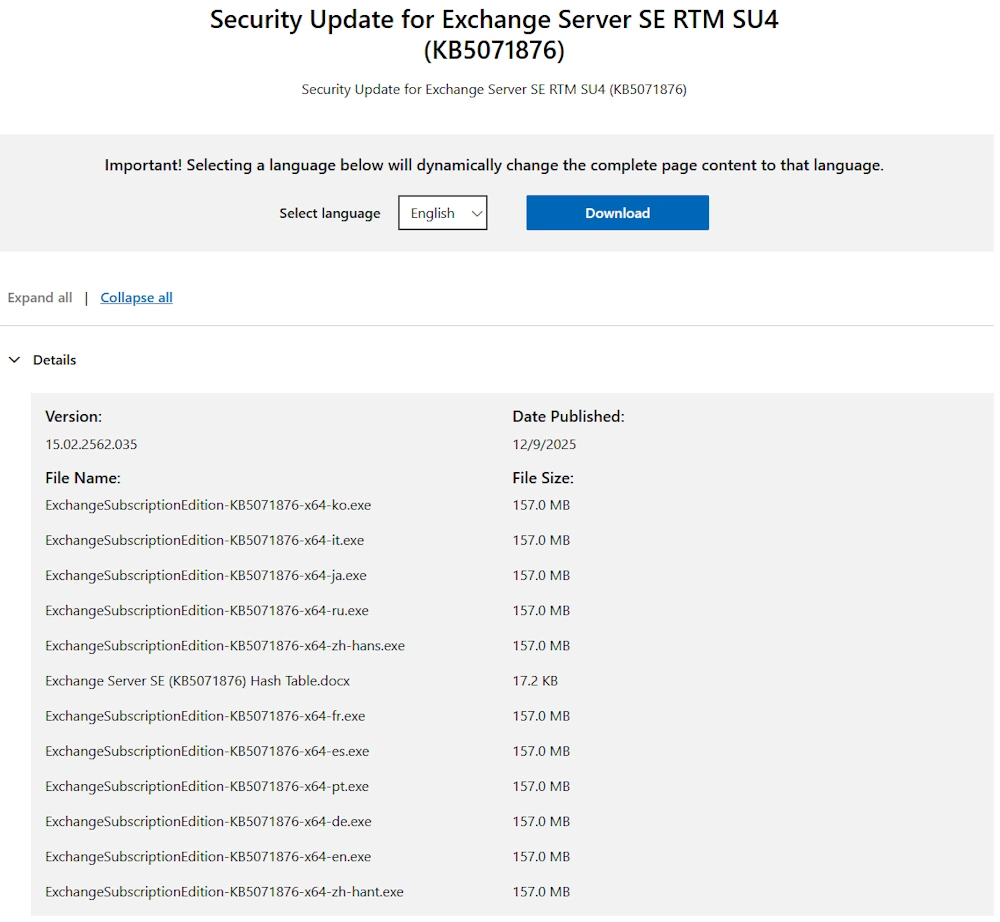Screen dimensions: 1000x922
Task: Click the x64-en.exe file entry
Action: pyautogui.click(x=208, y=856)
